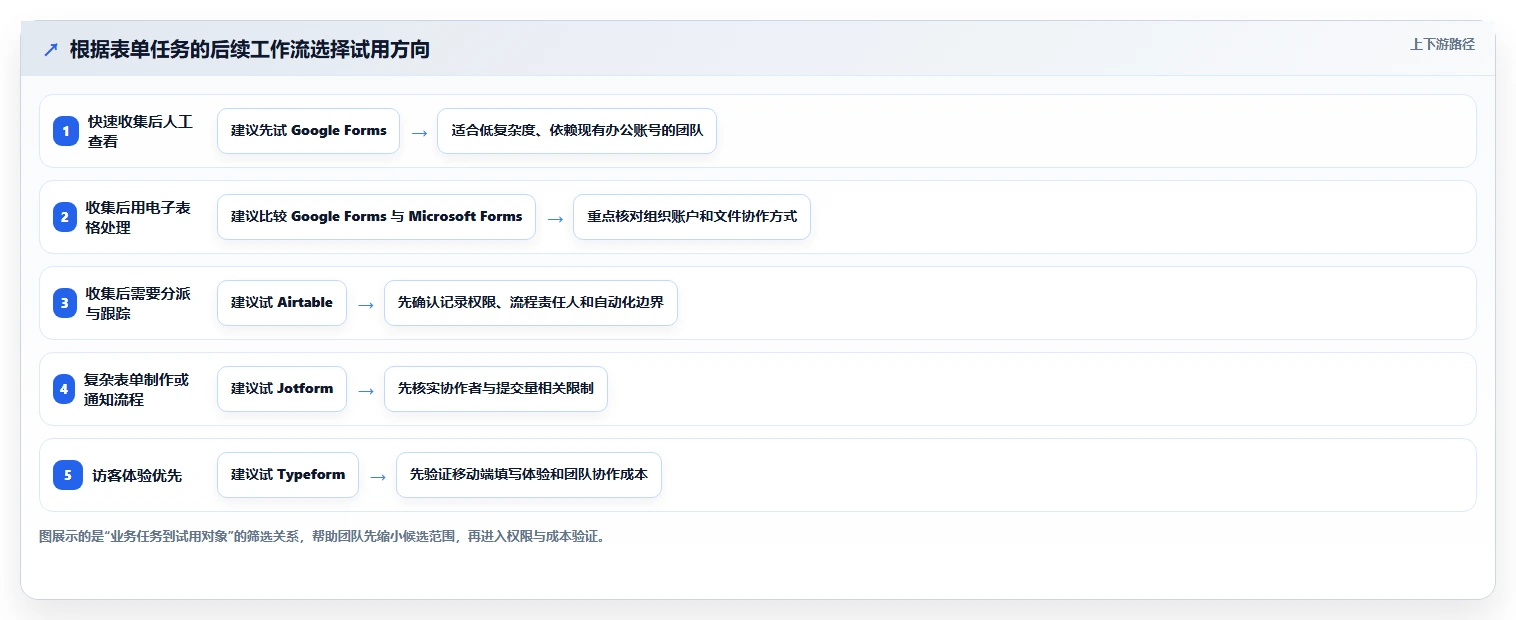Screen dimensions: 1516x620
Task: Click the 复杂表单制作或通知流程 label
Action: pos(137,389)
